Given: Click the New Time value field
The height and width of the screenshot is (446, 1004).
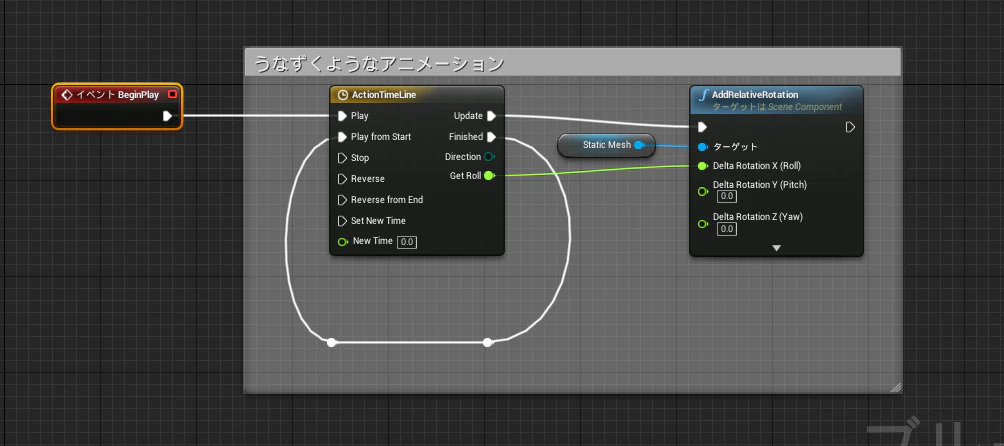Looking at the screenshot, I should 407,242.
